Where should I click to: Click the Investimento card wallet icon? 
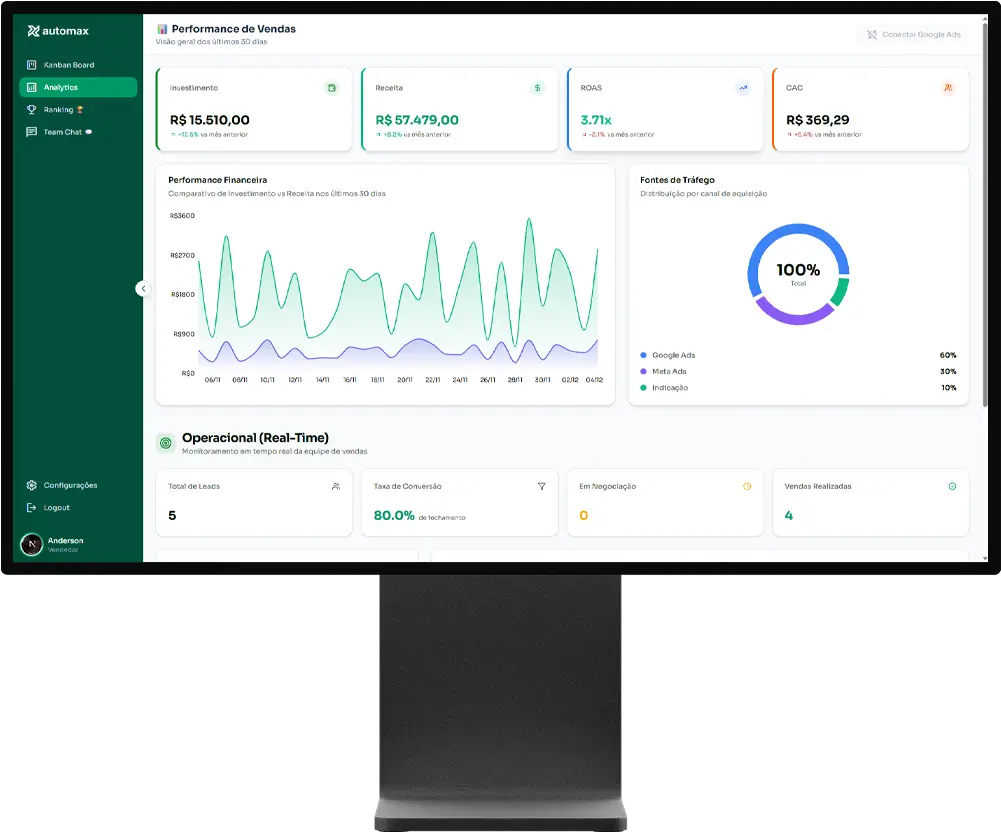click(331, 88)
